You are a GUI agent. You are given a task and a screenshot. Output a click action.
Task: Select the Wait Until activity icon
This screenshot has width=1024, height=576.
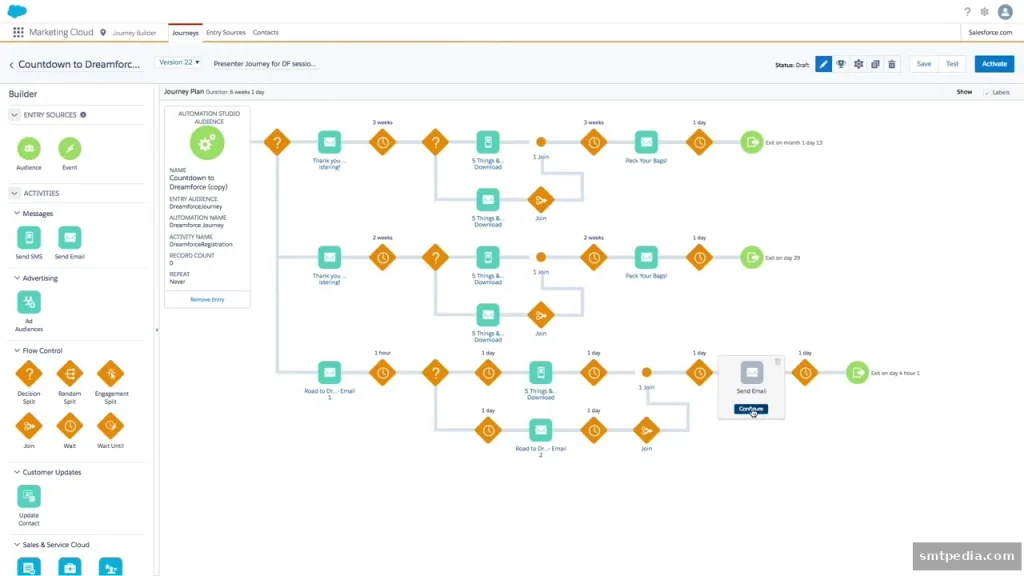coord(110,426)
